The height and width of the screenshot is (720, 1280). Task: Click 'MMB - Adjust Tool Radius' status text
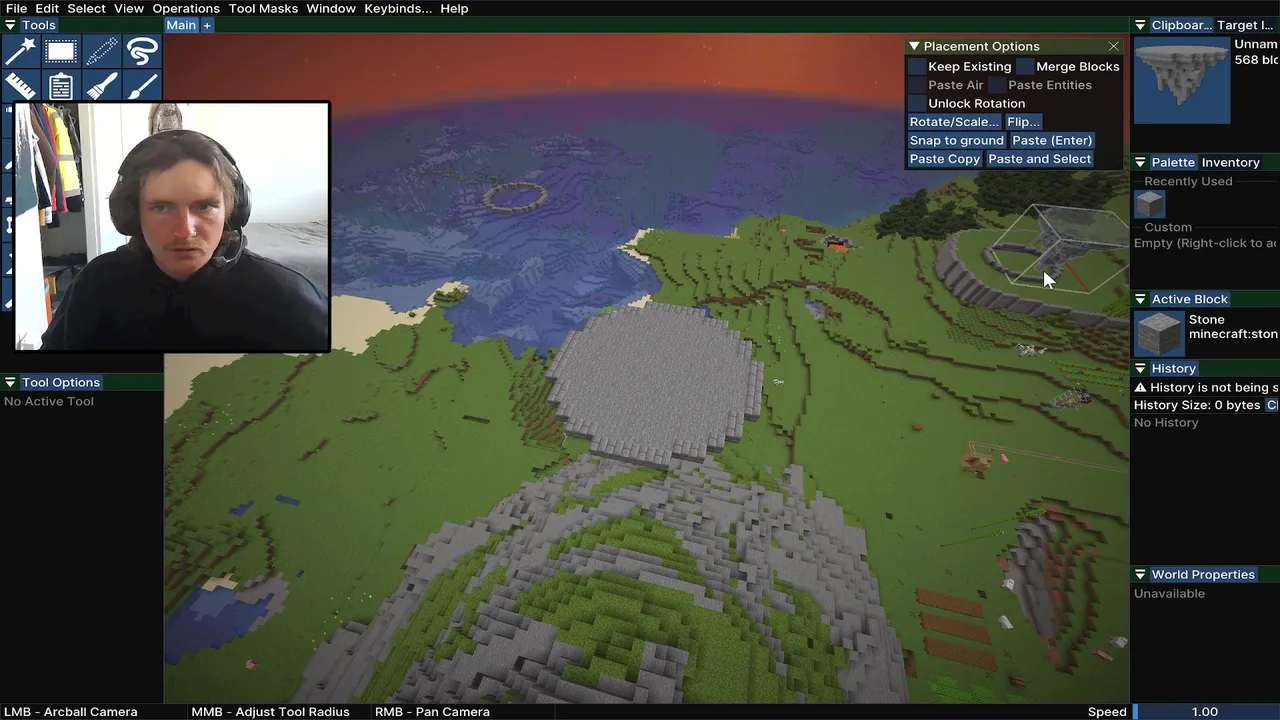(x=270, y=712)
